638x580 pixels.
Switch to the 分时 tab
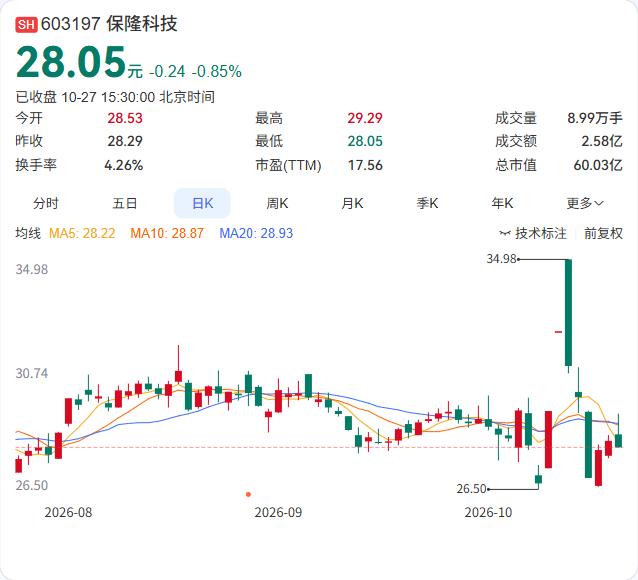(x=46, y=203)
